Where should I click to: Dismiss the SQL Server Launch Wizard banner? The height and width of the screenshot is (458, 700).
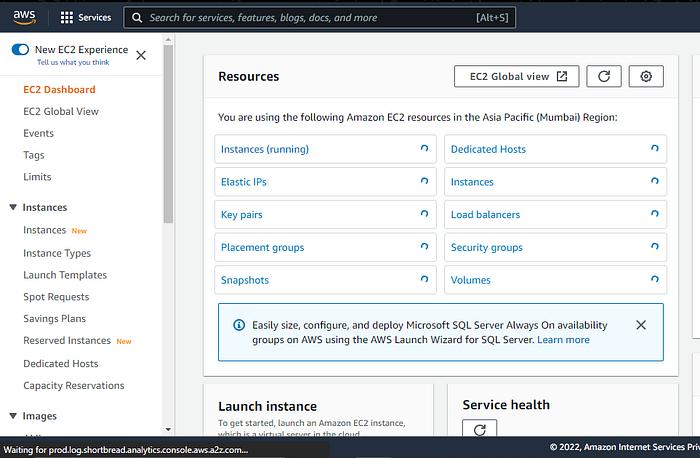point(641,325)
